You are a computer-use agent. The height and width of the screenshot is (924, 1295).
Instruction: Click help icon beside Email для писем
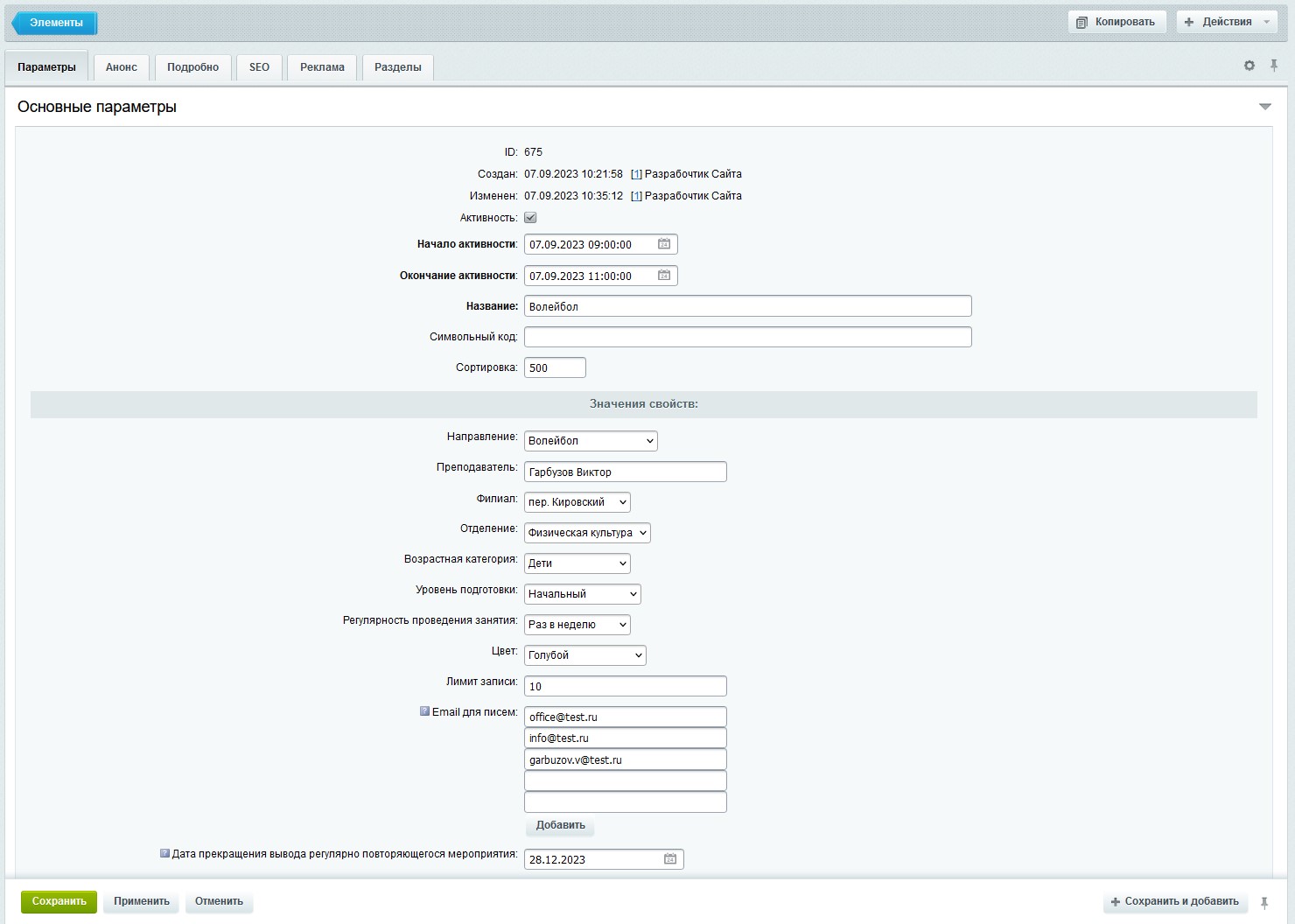pos(424,711)
